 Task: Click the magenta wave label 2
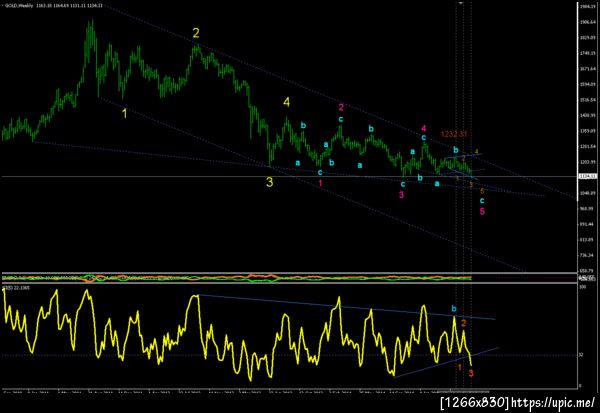pos(341,107)
